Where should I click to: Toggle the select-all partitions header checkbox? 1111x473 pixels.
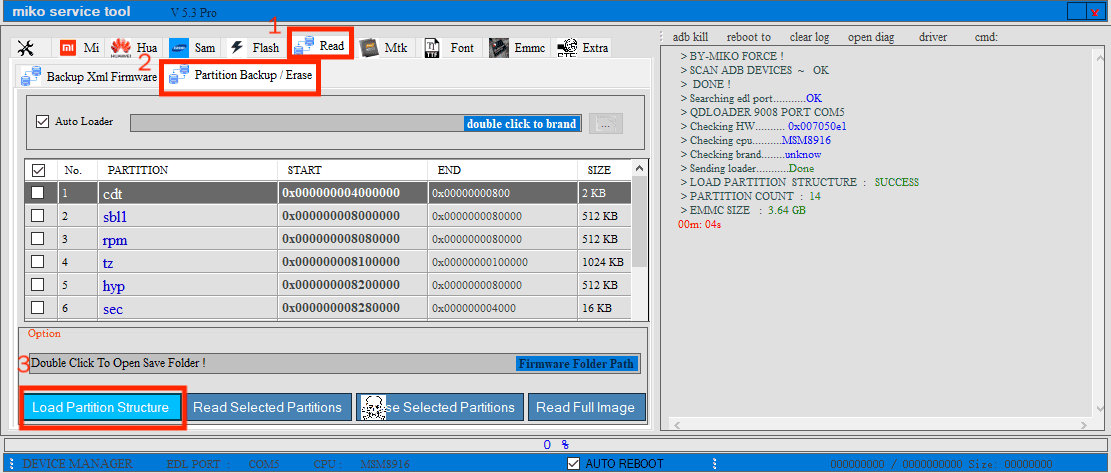pos(38,170)
